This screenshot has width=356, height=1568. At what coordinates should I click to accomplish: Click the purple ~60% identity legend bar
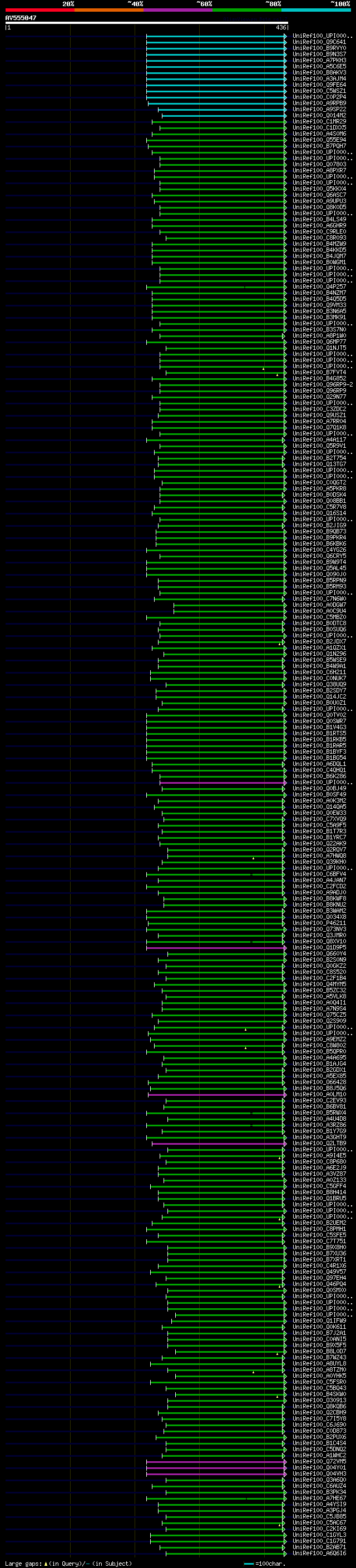(177, 10)
